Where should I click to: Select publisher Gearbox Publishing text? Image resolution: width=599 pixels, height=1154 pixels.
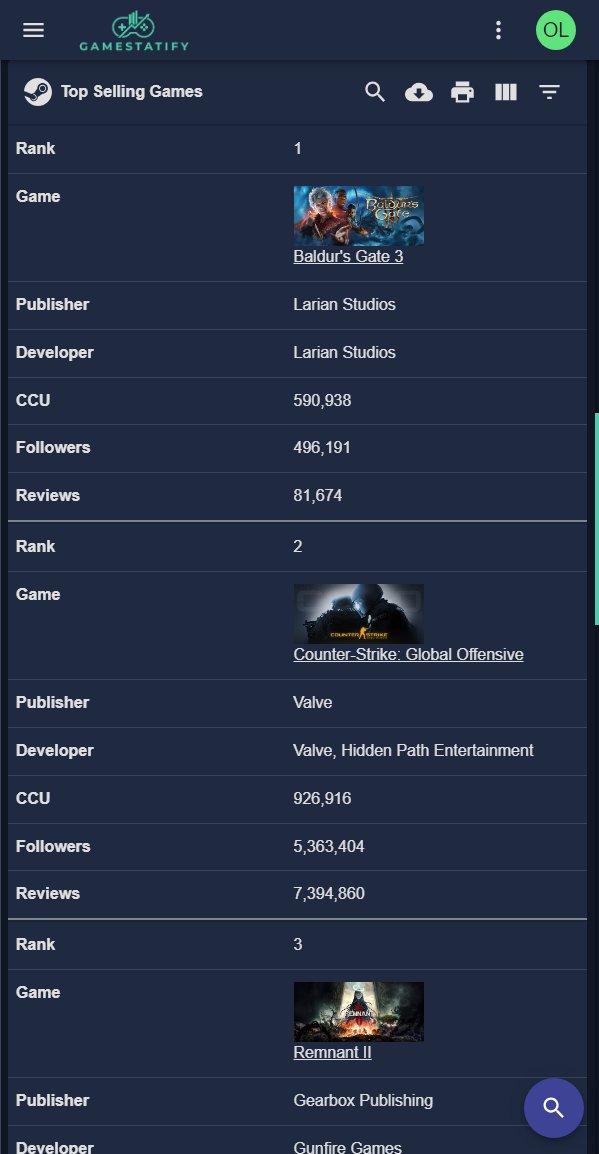364,1101
